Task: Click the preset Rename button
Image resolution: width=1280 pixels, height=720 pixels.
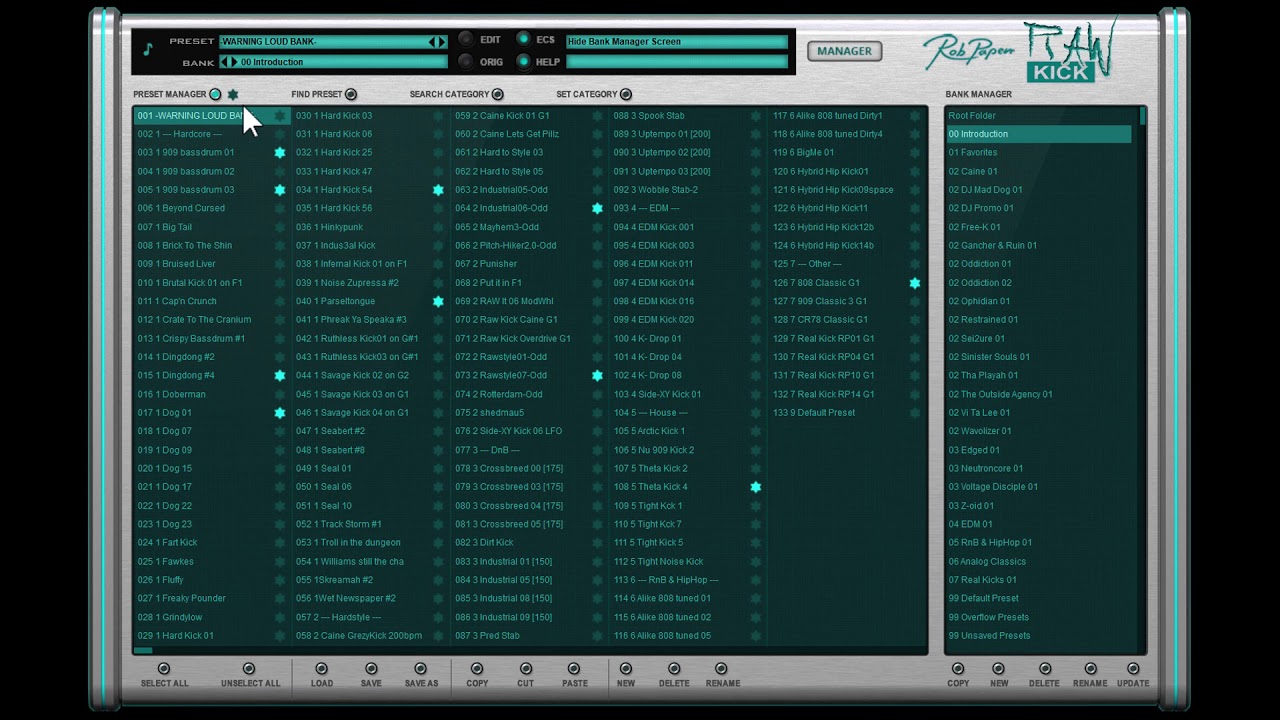Action: 722,669
